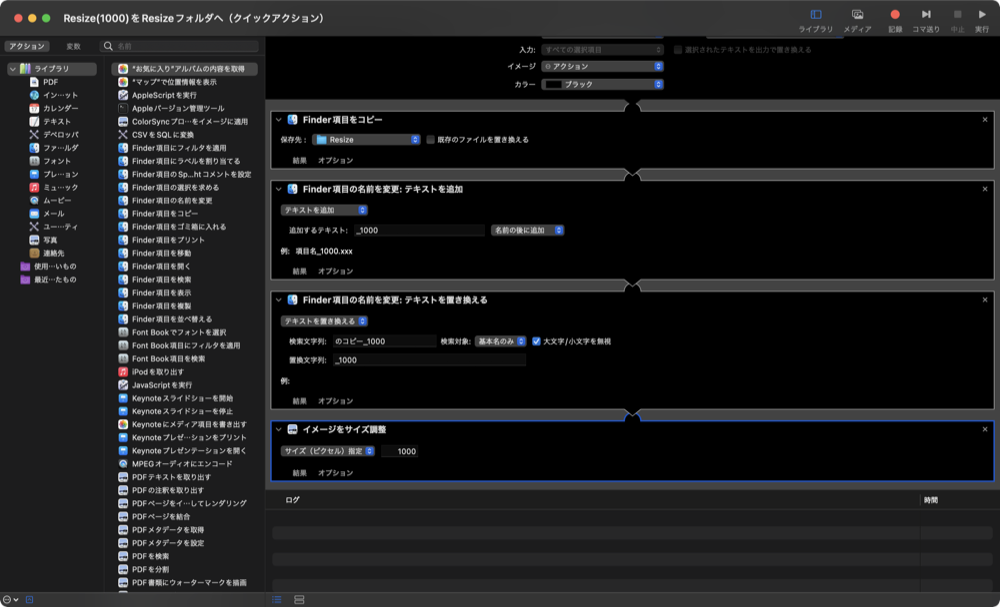Select 'Appleバージョン管理ツール' action icon

click(123, 108)
